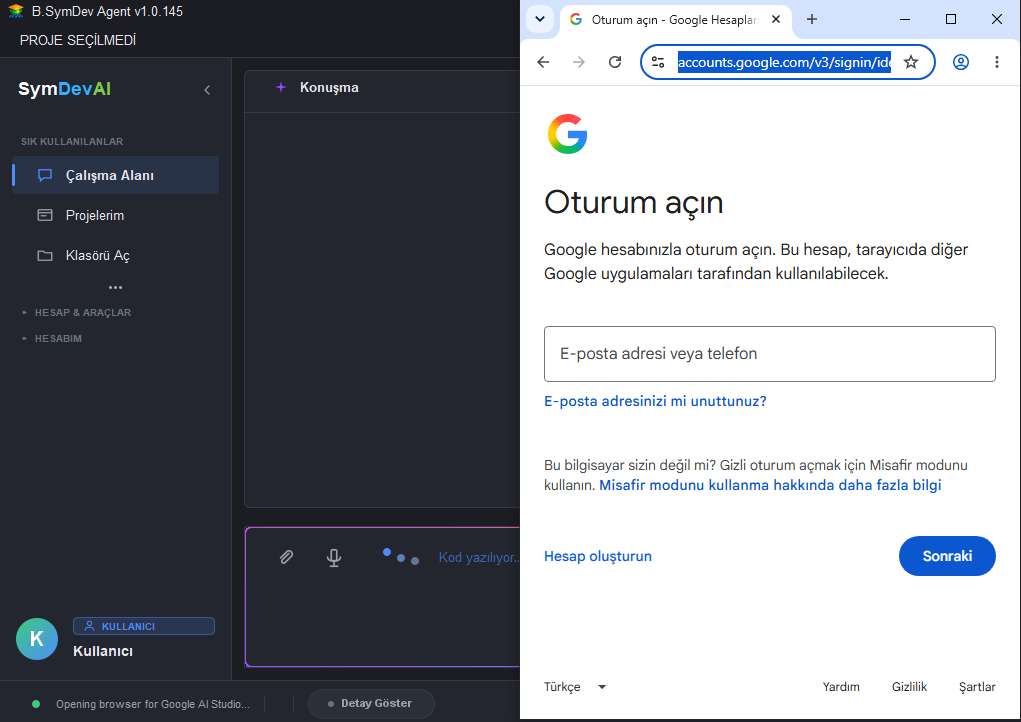This screenshot has height=722, width=1021.
Task: Close the Google Hesapları browser tab
Action: coord(776,20)
